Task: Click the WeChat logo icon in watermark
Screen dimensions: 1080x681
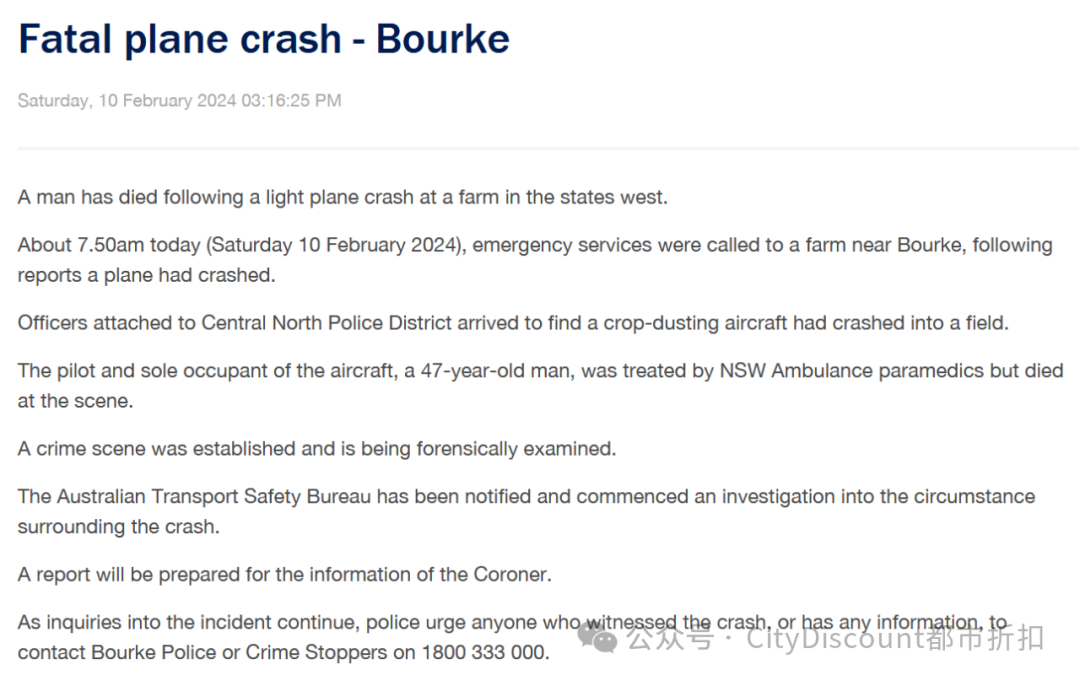Action: click(x=597, y=637)
